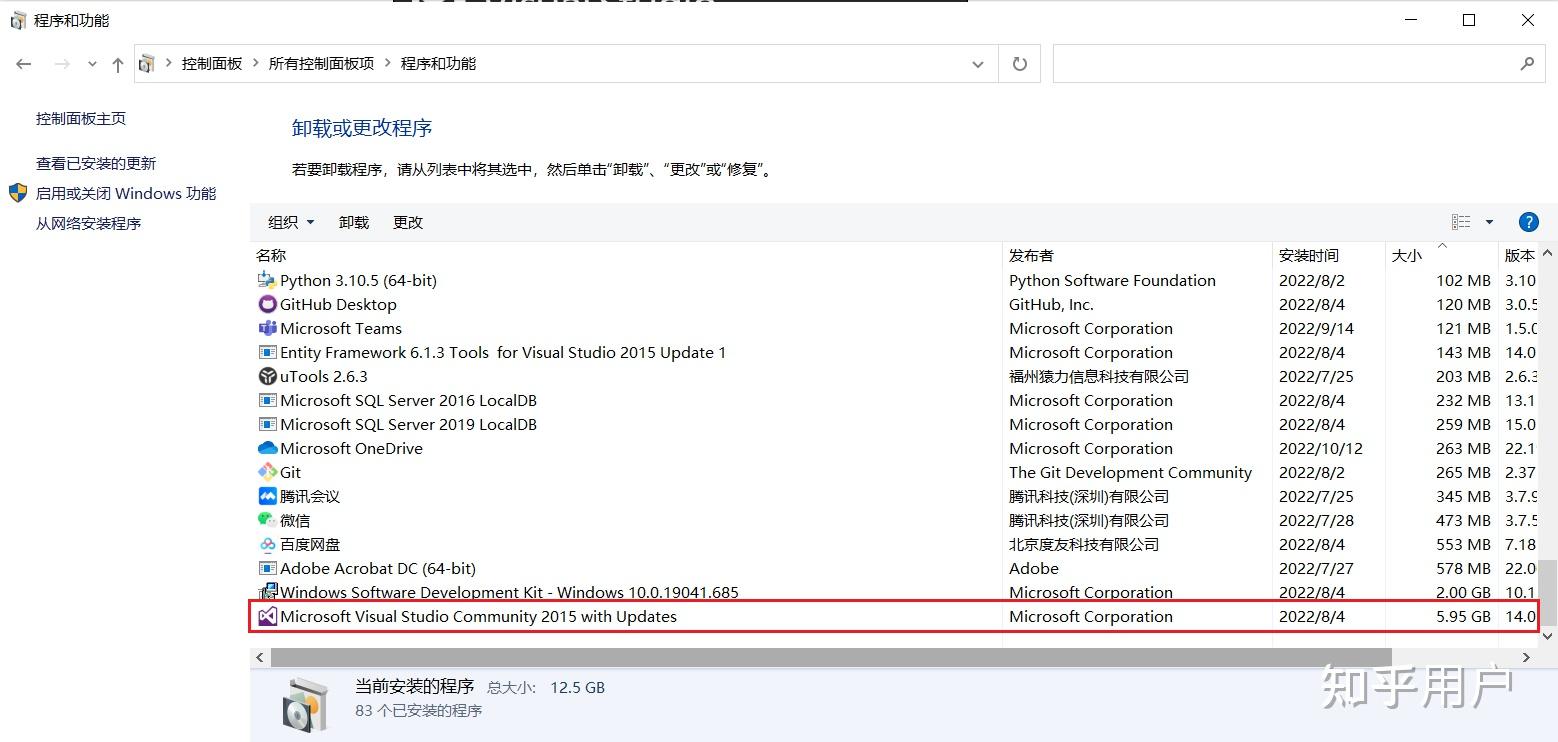Click the Adobe Acrobat DC icon
1558x742 pixels.
click(x=267, y=568)
